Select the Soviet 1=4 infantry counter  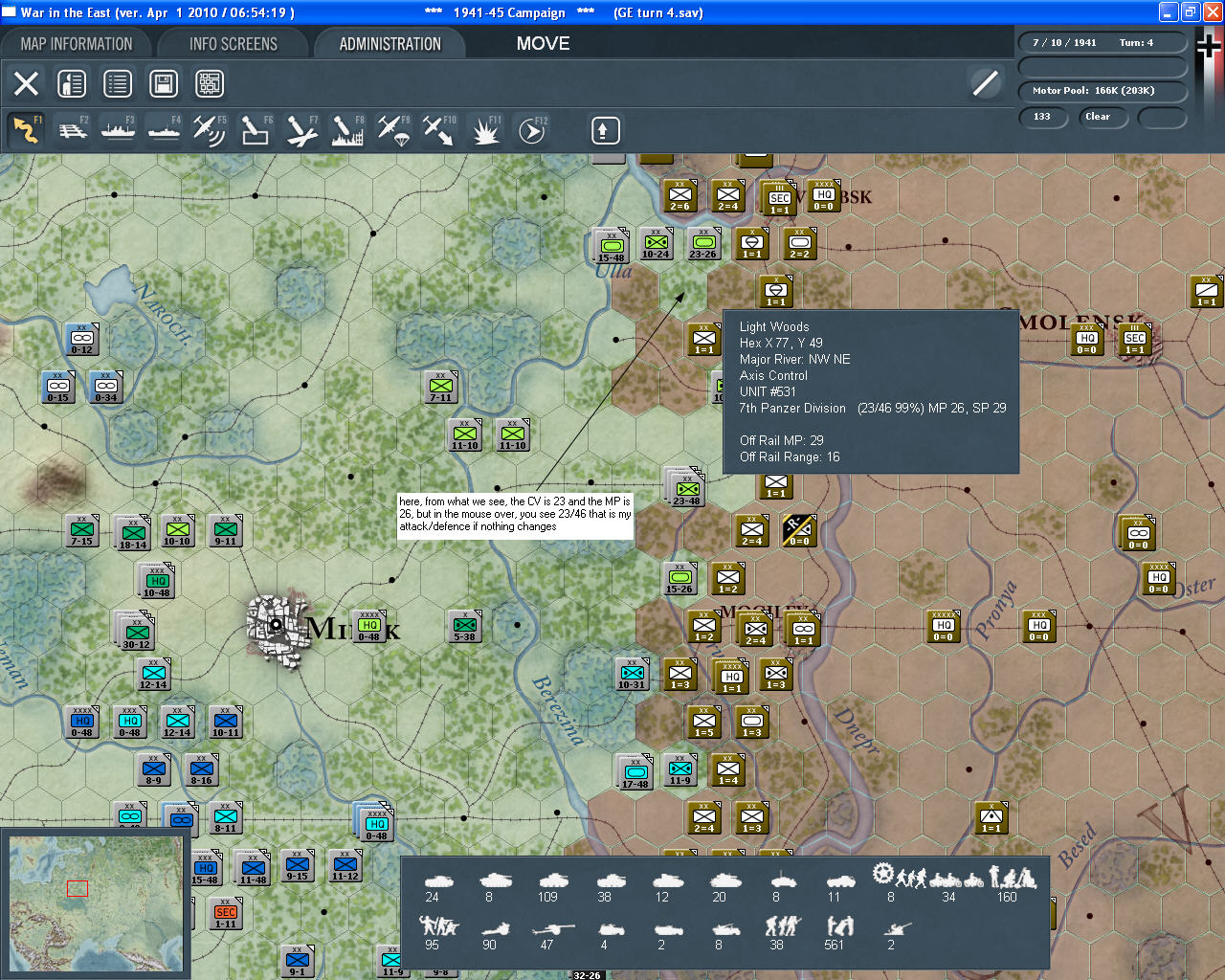(728, 770)
